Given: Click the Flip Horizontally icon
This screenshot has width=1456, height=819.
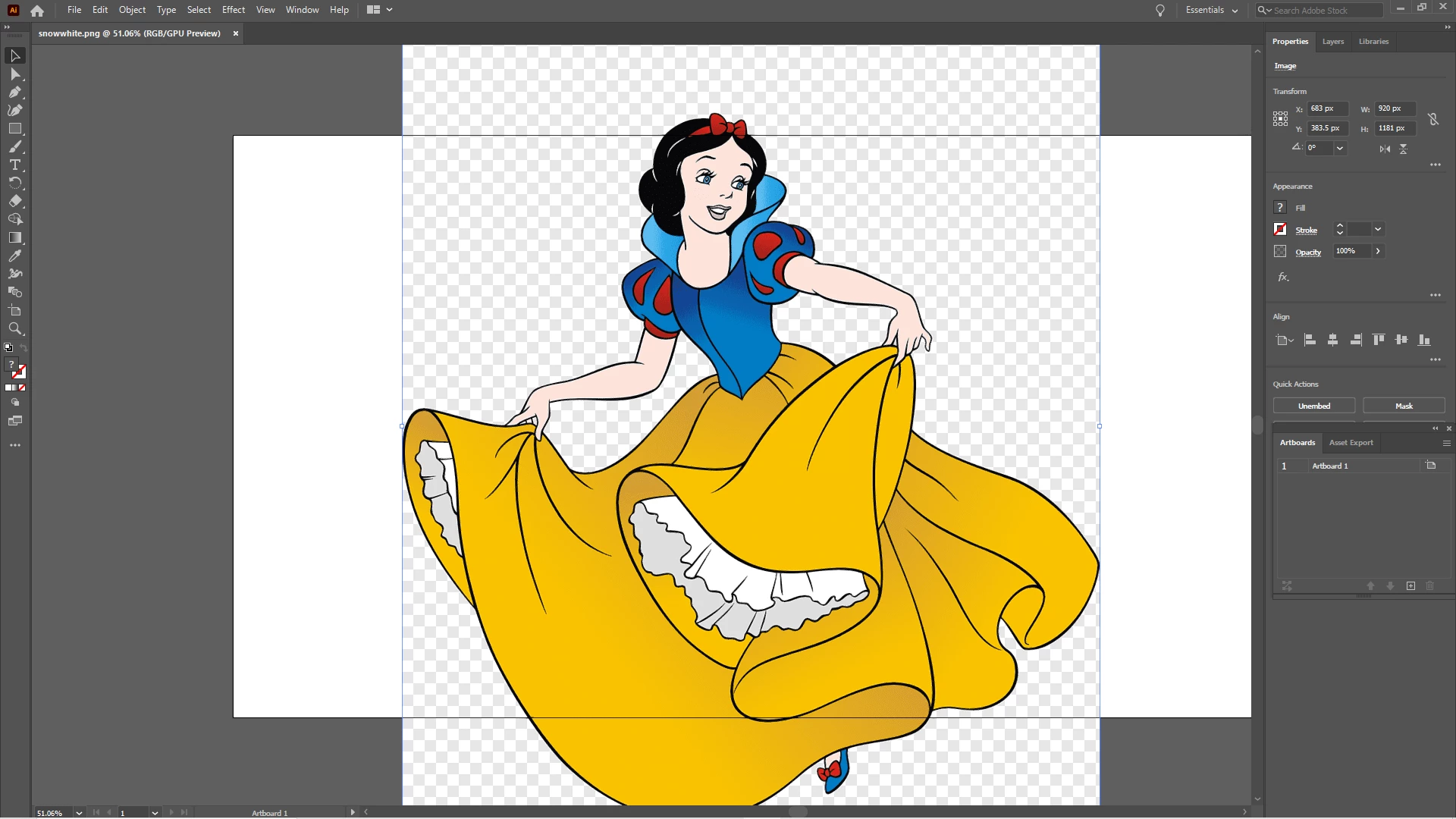Looking at the screenshot, I should [1385, 149].
